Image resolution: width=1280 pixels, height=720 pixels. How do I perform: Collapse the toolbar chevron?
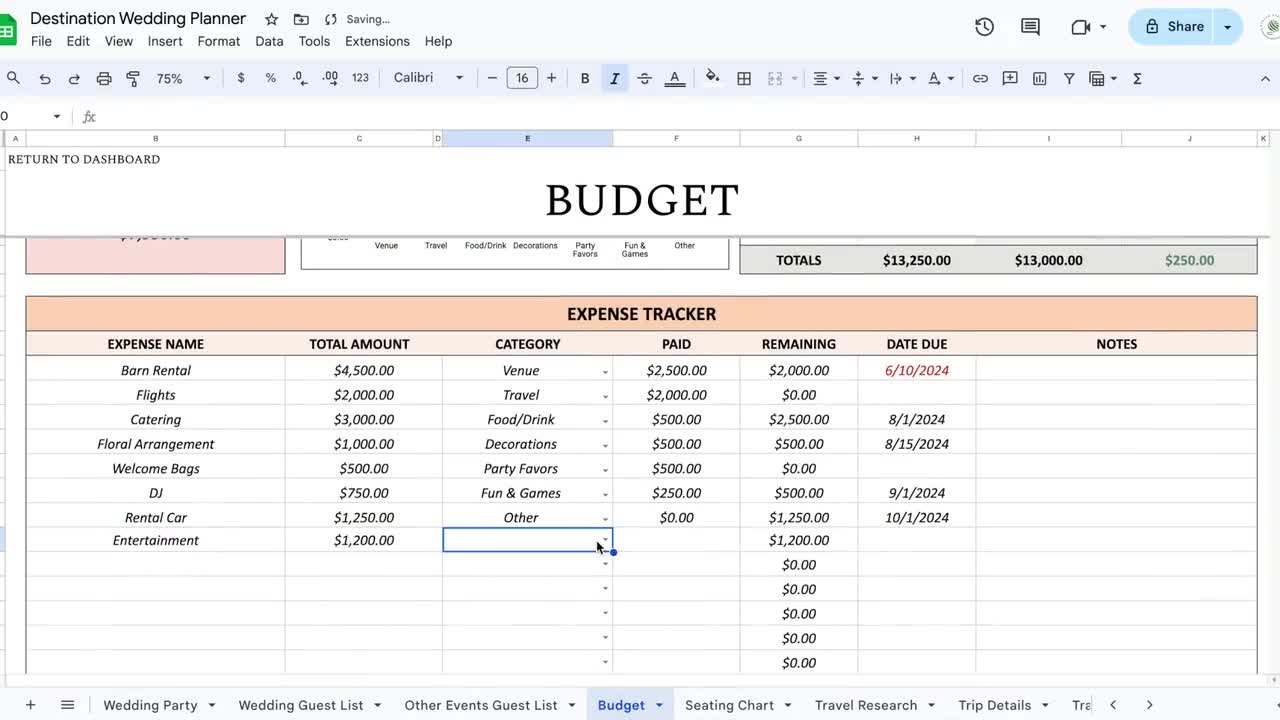(x=1265, y=78)
